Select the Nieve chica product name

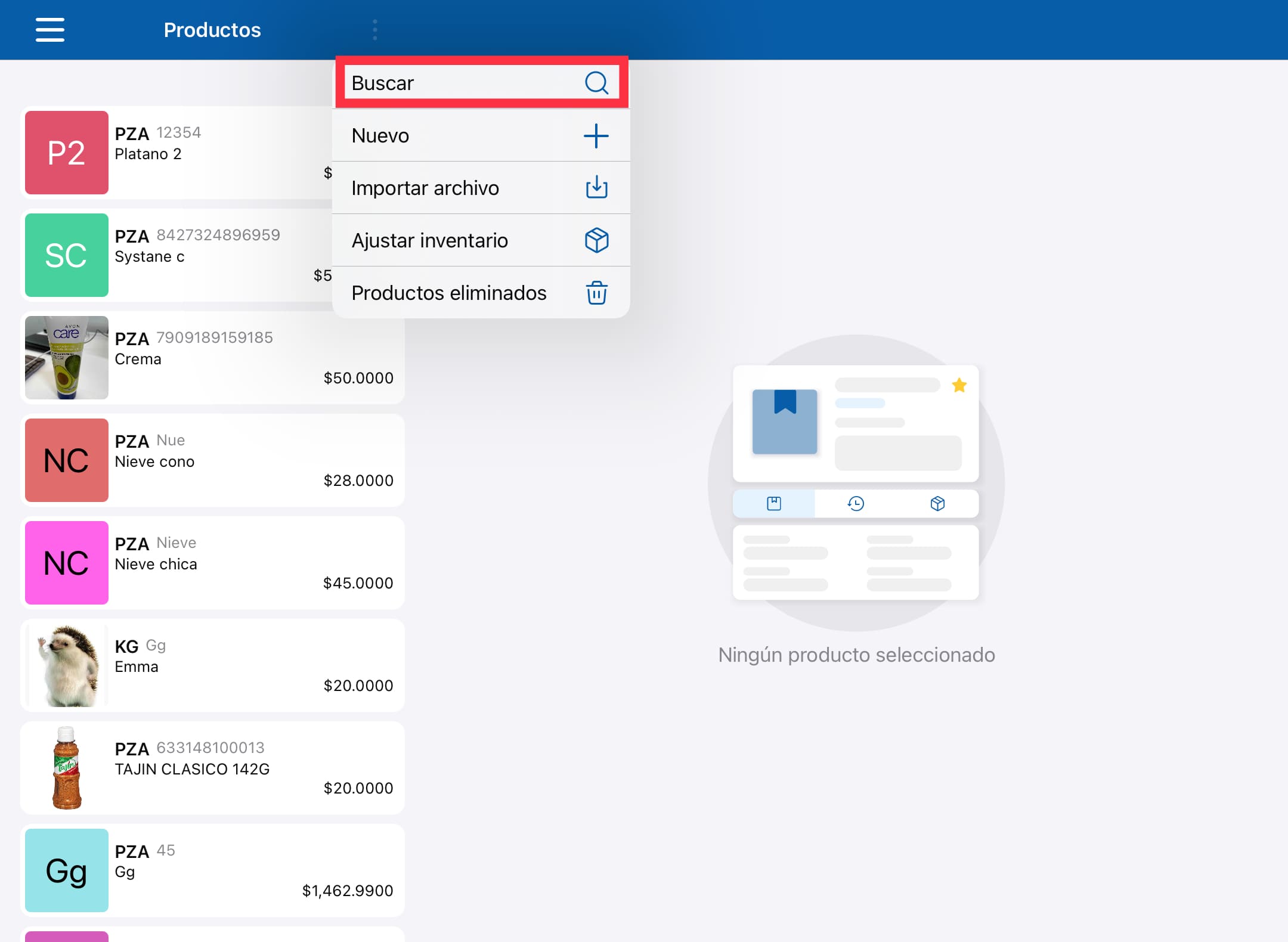tap(156, 564)
